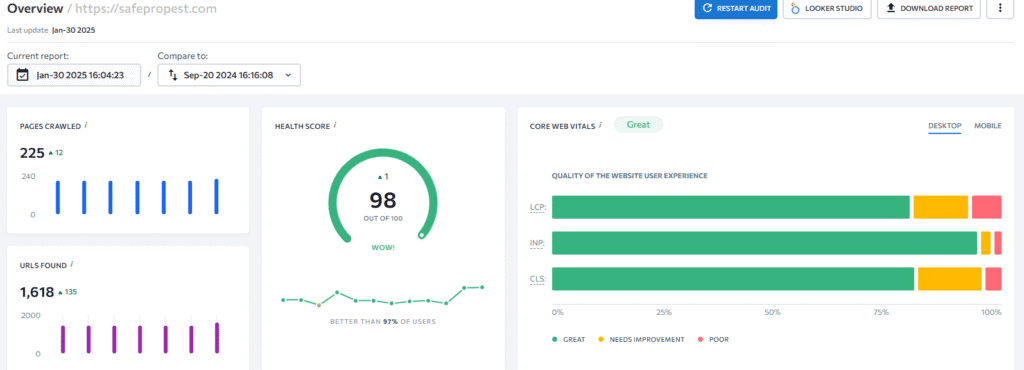Click the Last update Jan-30 2025 text

coord(51,30)
